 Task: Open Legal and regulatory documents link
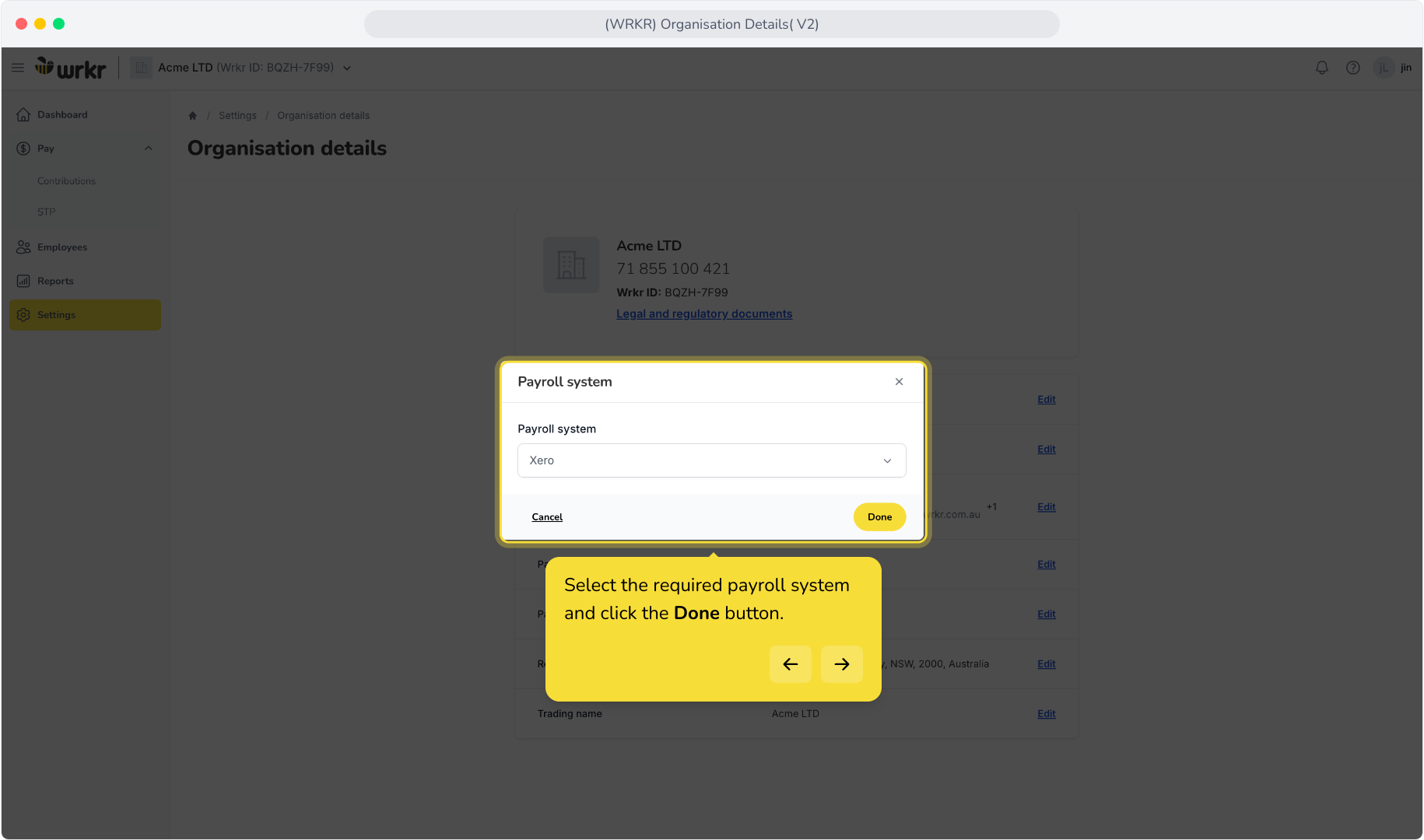704,314
